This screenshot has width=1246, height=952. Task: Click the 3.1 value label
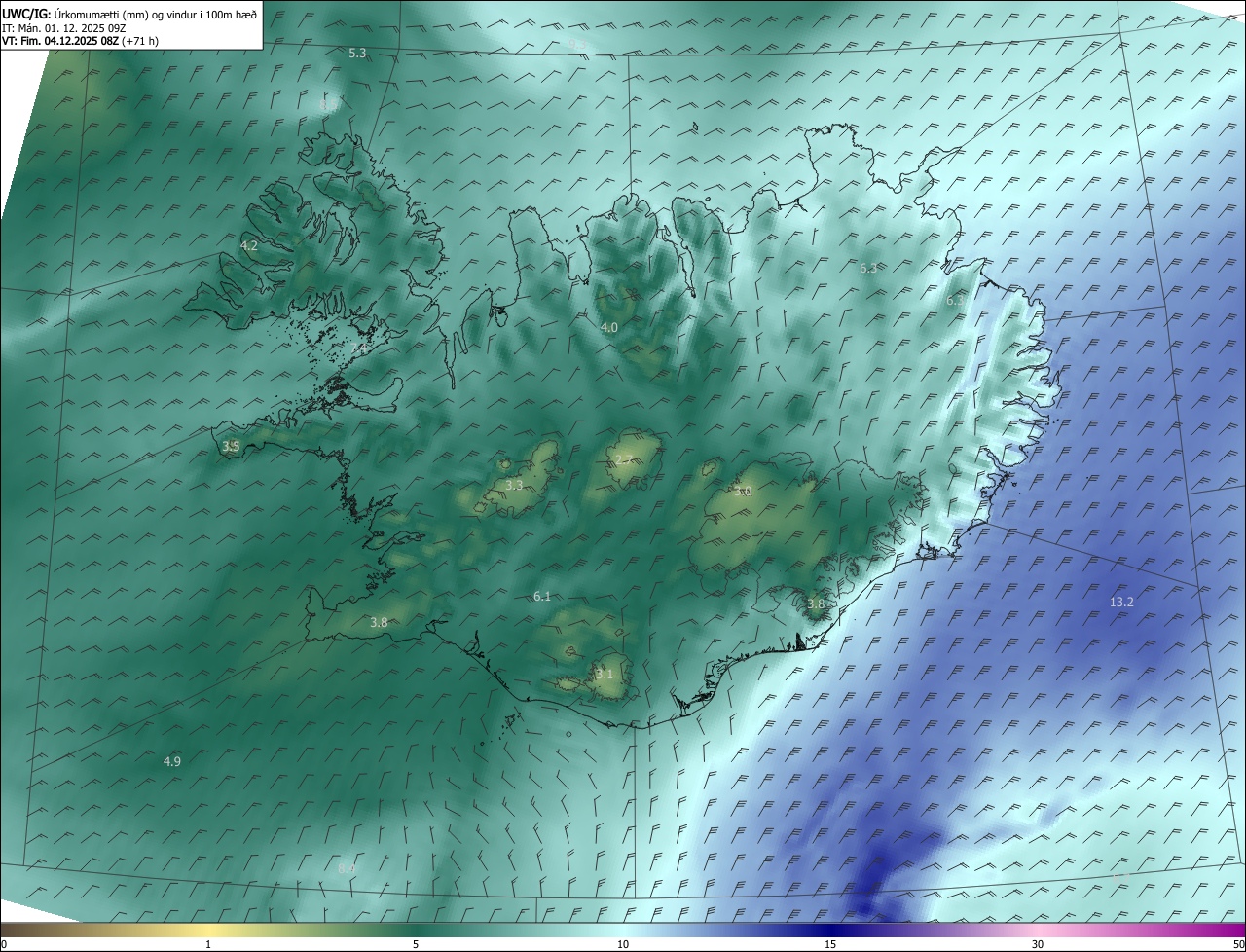[x=605, y=674]
